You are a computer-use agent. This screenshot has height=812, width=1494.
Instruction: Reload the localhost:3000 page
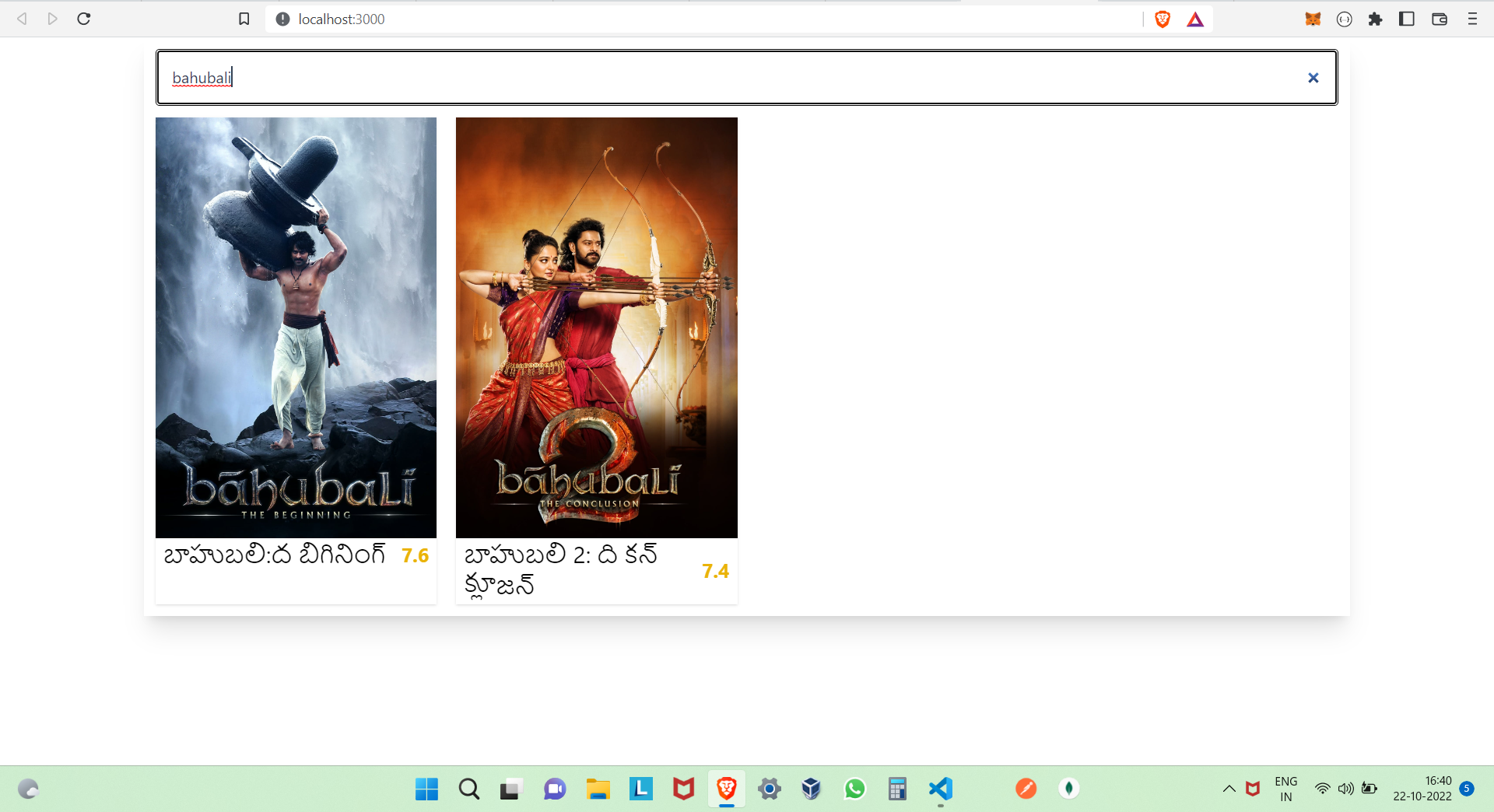click(x=84, y=19)
